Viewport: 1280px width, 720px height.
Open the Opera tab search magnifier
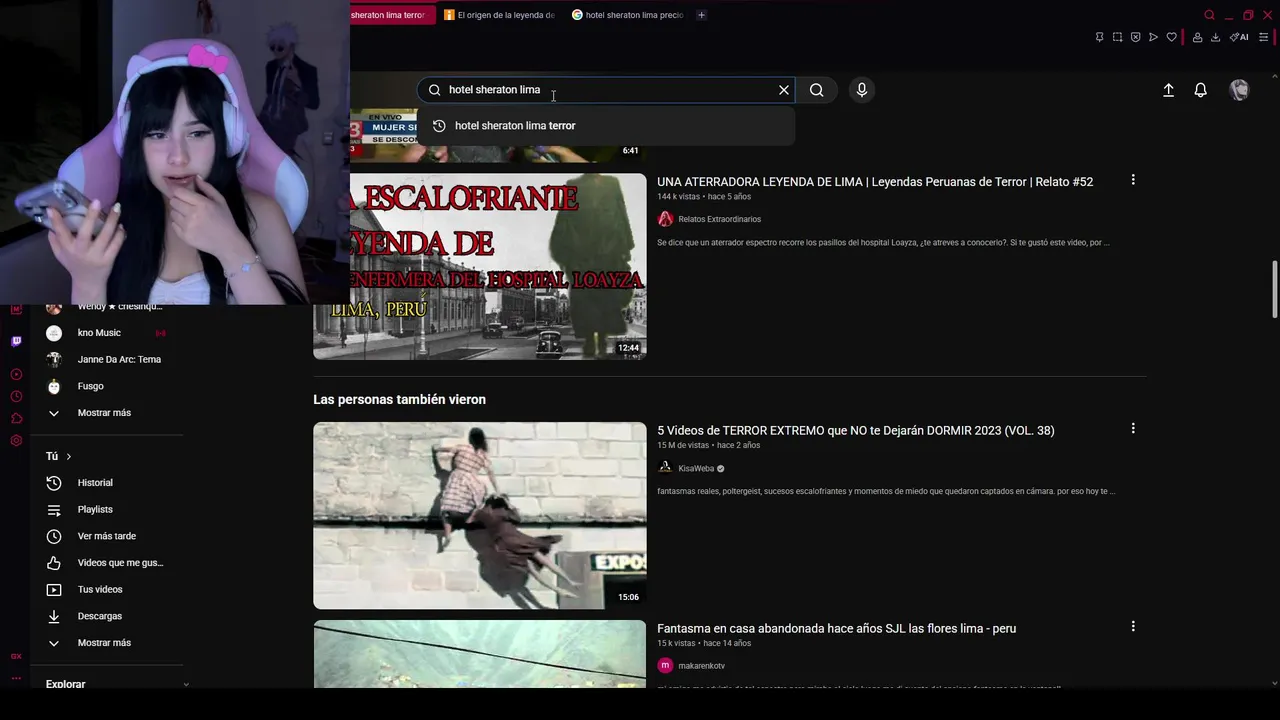coord(1209,15)
